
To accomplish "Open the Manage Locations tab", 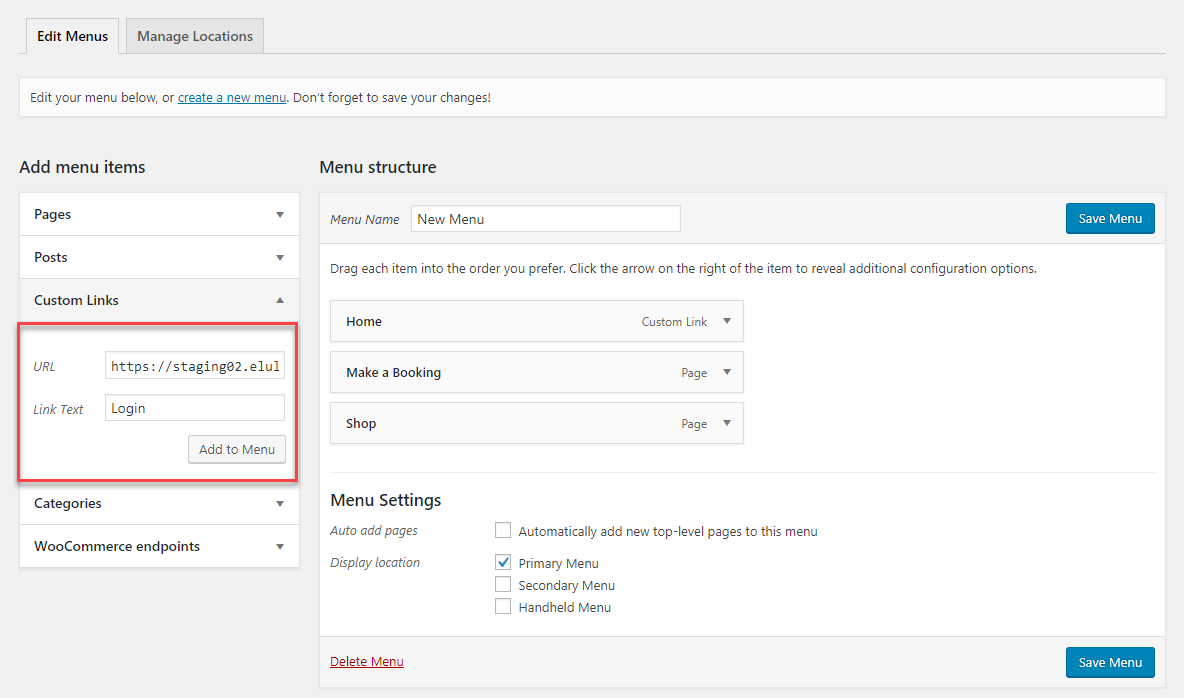I will (x=195, y=36).
